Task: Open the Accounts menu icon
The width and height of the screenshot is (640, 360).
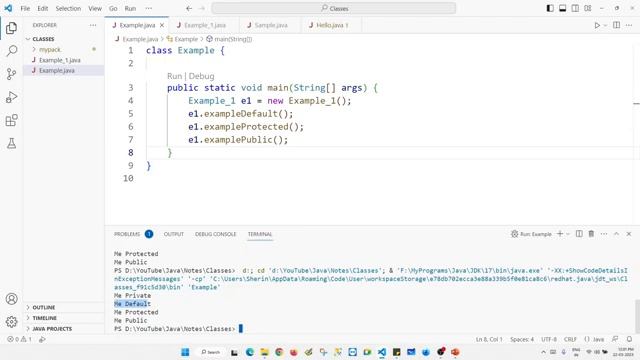Action: [11, 299]
